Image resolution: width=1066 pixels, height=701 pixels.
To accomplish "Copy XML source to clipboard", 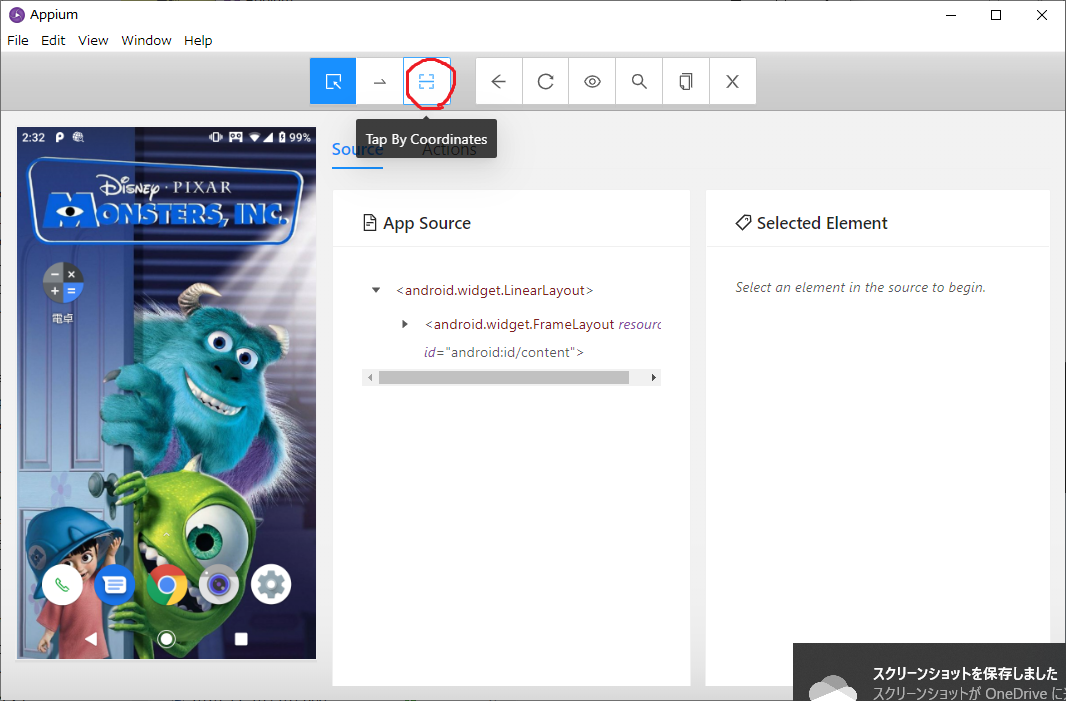I will tap(686, 82).
